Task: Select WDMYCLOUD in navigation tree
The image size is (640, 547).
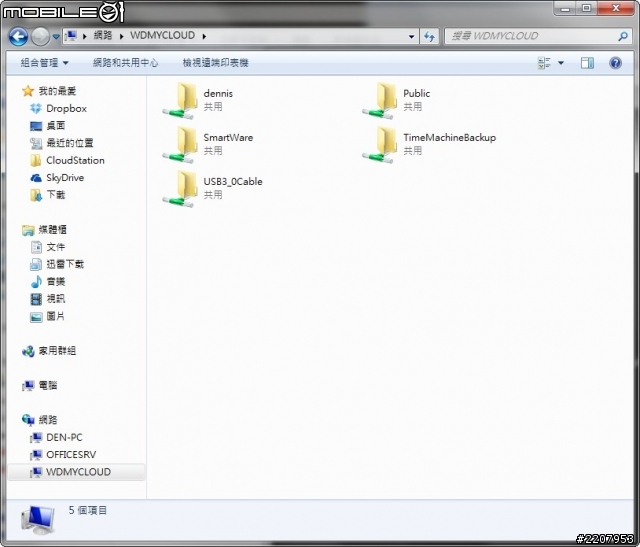Action: (x=78, y=472)
